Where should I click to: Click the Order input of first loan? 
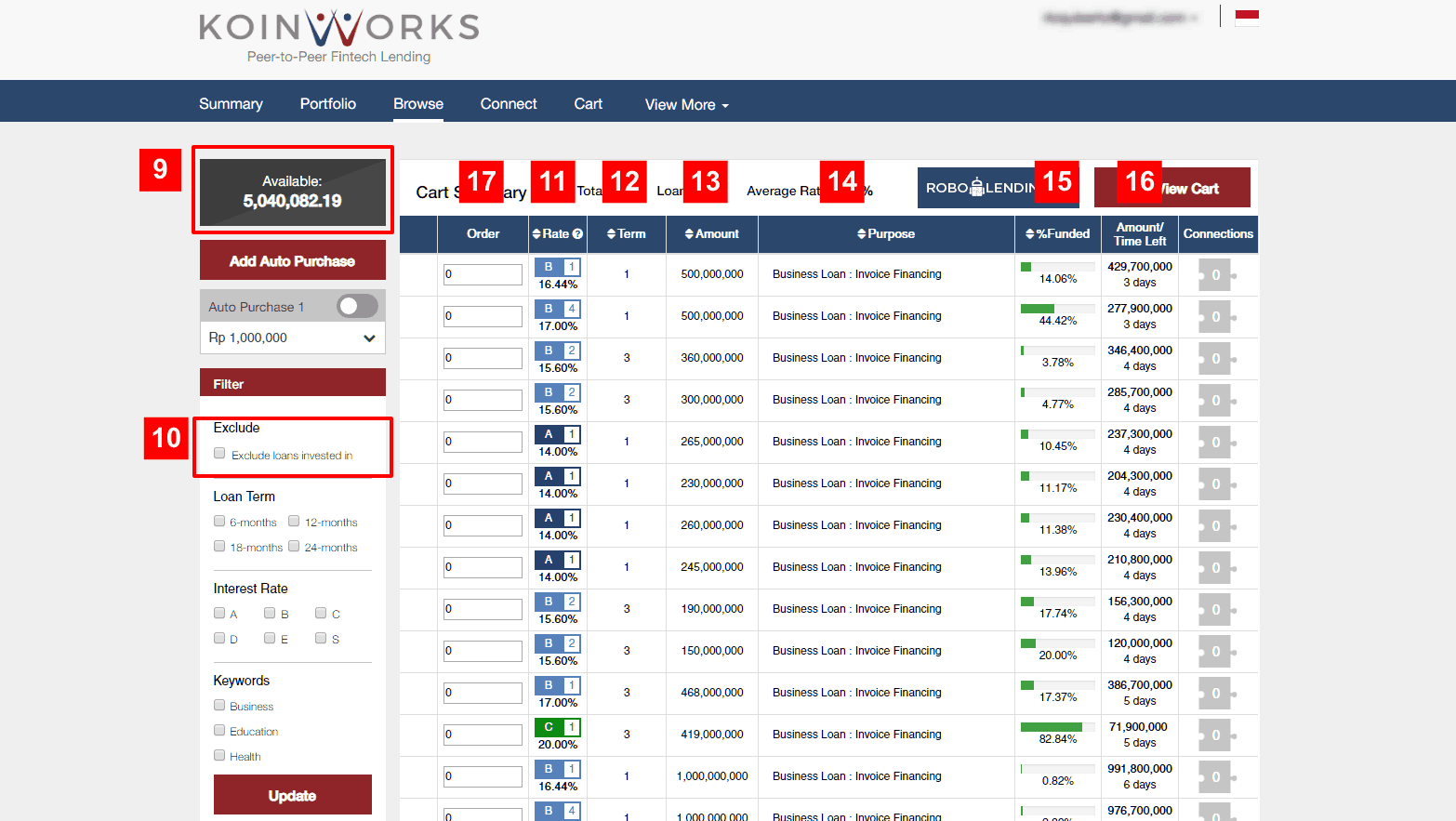[x=483, y=274]
